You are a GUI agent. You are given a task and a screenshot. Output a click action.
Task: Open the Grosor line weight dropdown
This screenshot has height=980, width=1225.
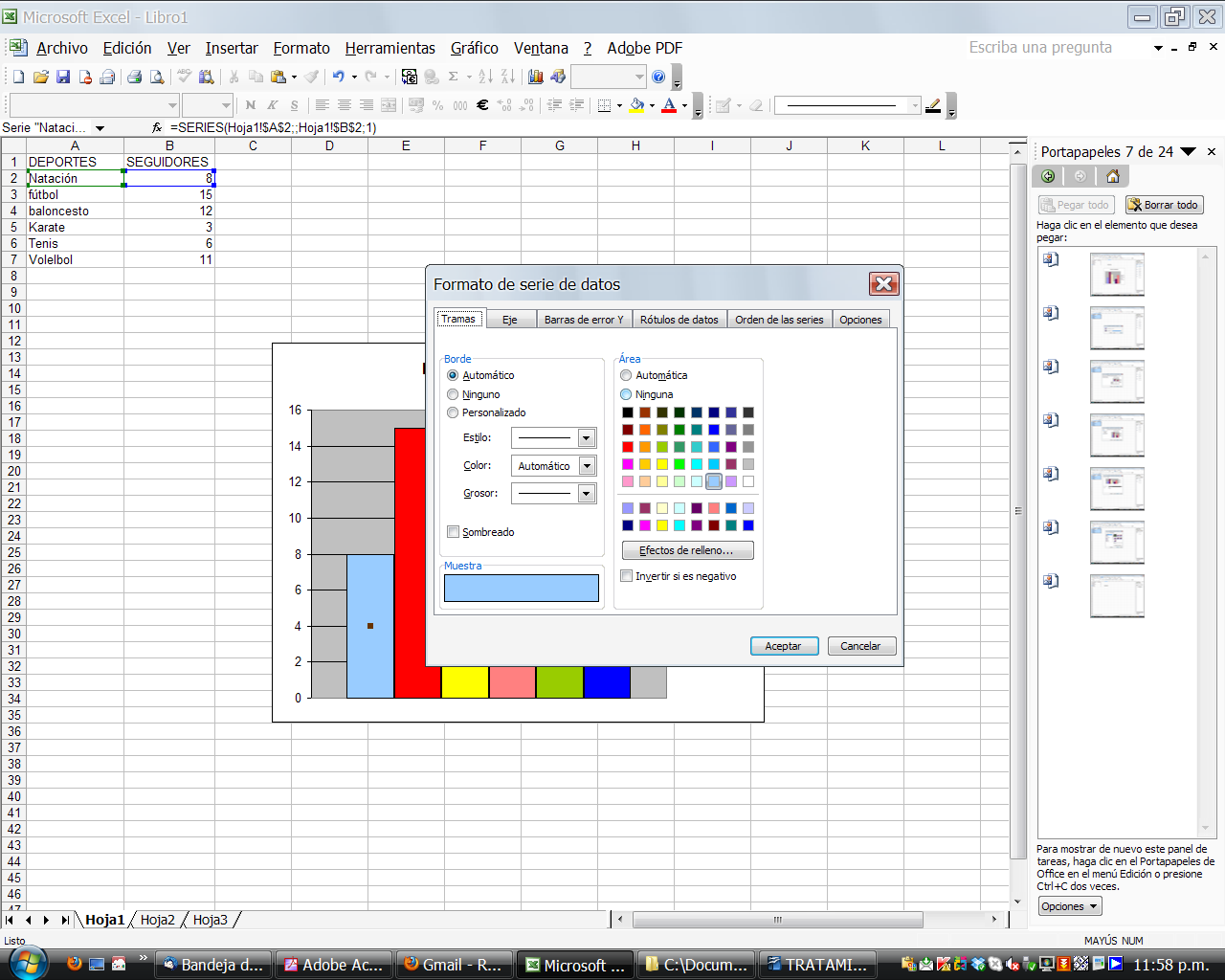tap(587, 494)
